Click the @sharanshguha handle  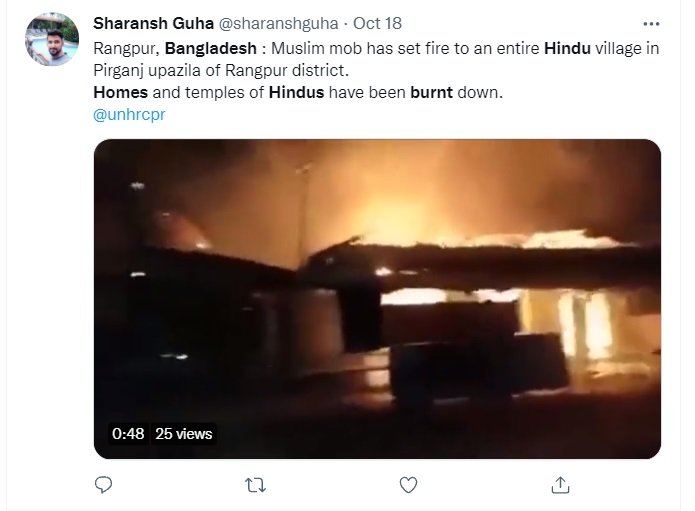(278, 23)
